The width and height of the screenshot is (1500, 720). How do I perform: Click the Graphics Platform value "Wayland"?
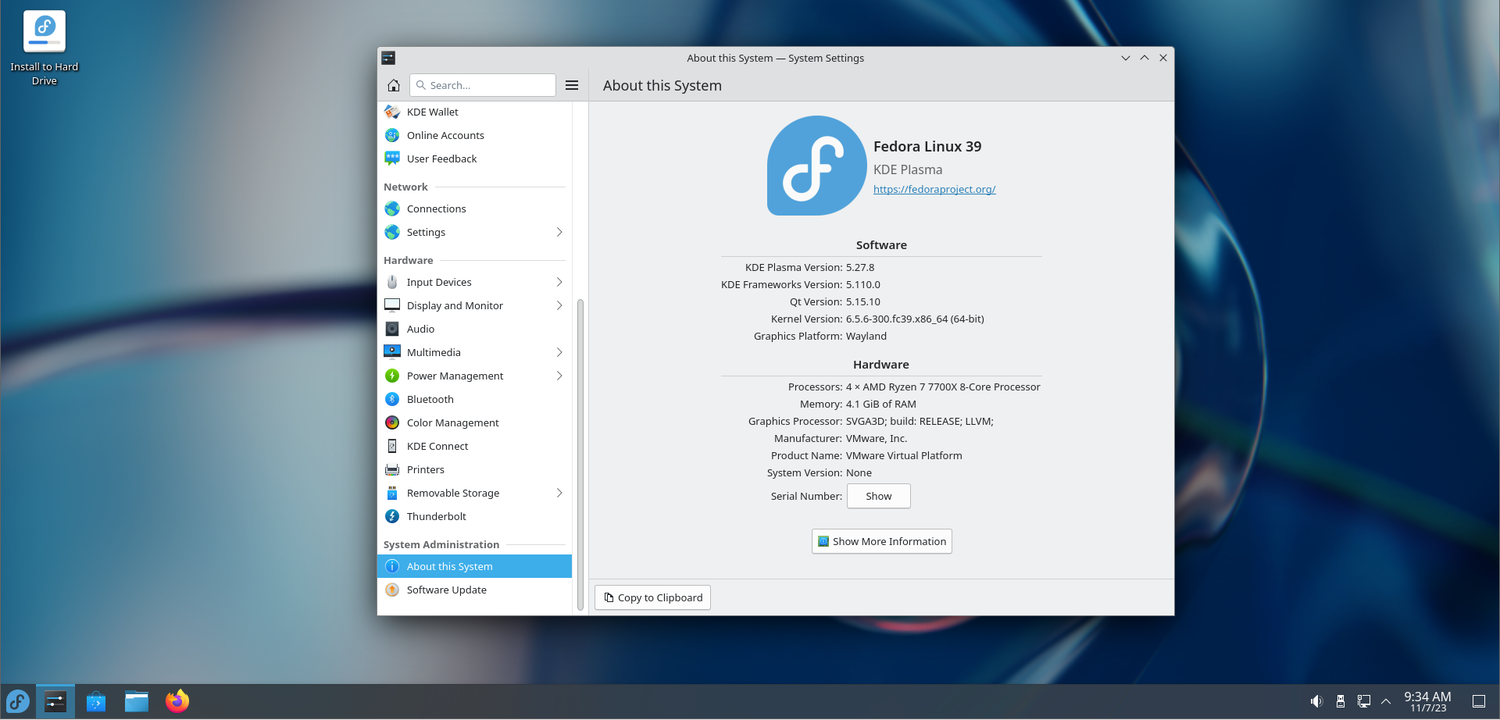click(866, 336)
